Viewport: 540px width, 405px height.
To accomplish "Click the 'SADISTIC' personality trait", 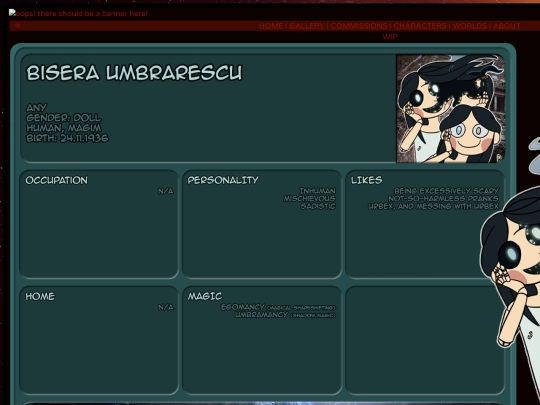I will tap(318, 206).
